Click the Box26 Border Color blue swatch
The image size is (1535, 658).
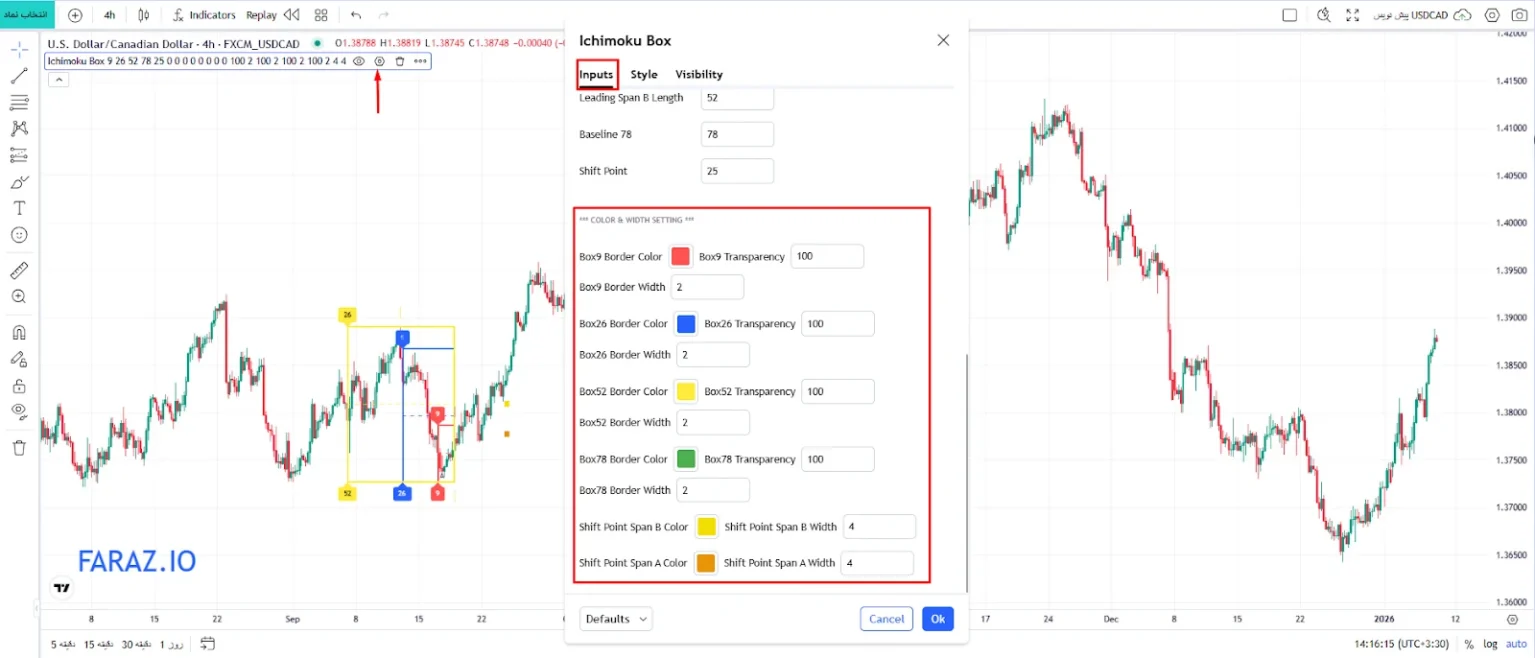point(686,324)
